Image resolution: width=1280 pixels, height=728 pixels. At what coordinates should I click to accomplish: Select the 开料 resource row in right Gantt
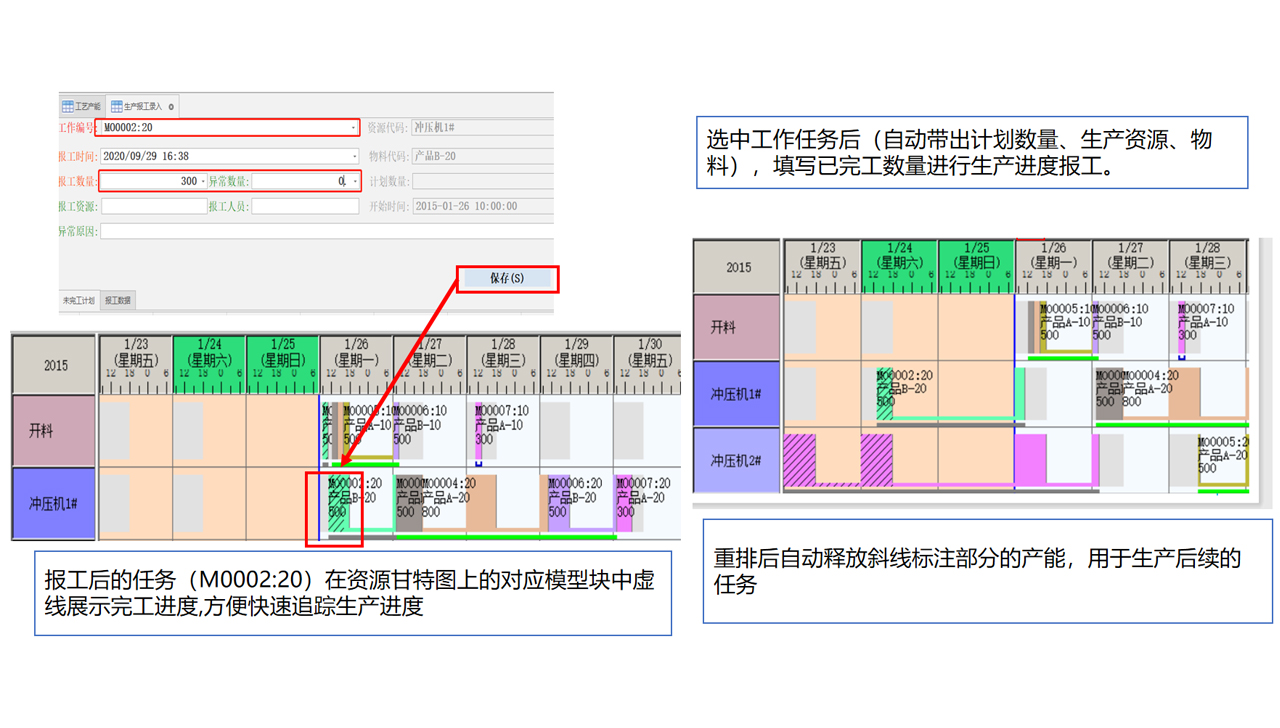[x=736, y=327]
